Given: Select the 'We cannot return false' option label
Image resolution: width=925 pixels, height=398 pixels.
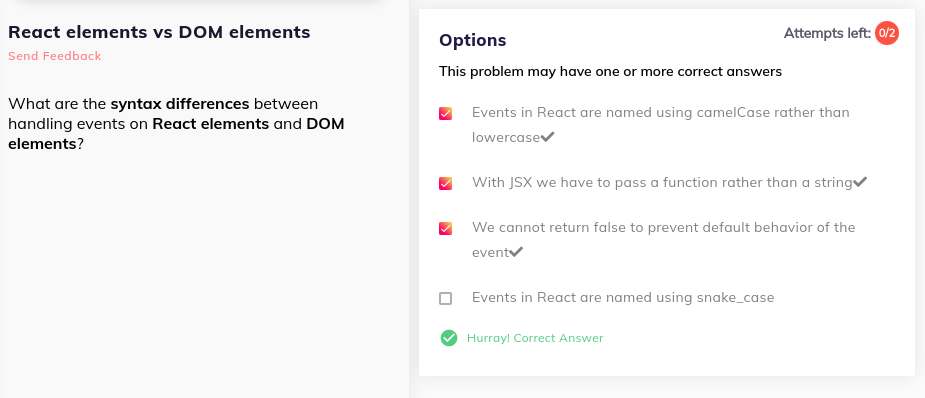Looking at the screenshot, I should 663,240.
